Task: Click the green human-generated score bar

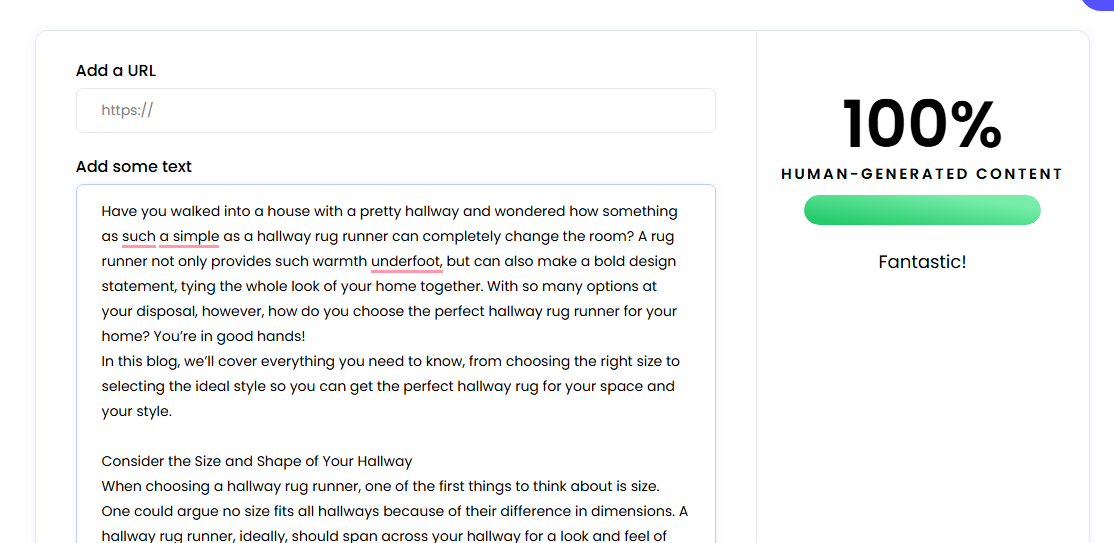Action: (922, 210)
